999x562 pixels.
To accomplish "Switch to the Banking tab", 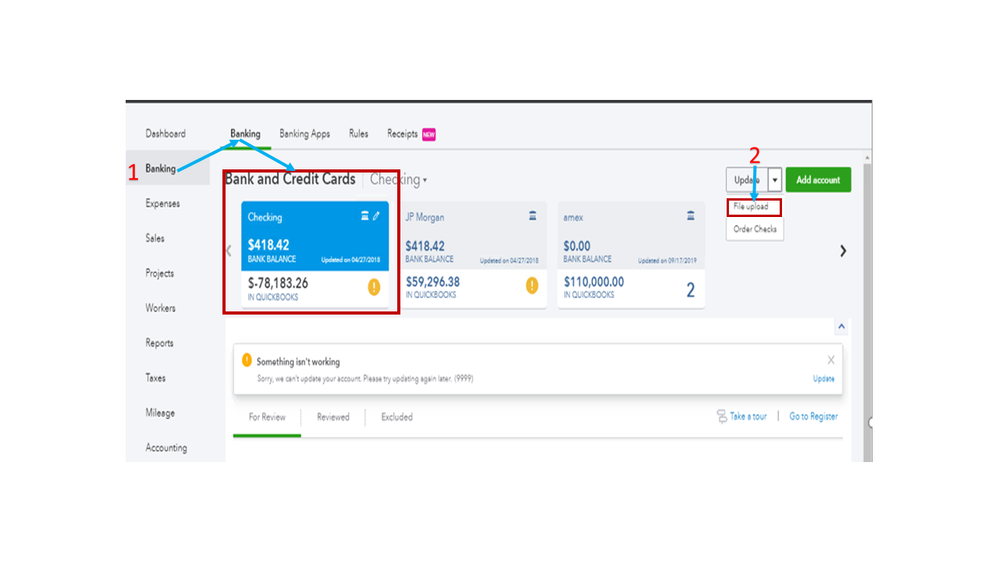I will click(x=245, y=134).
